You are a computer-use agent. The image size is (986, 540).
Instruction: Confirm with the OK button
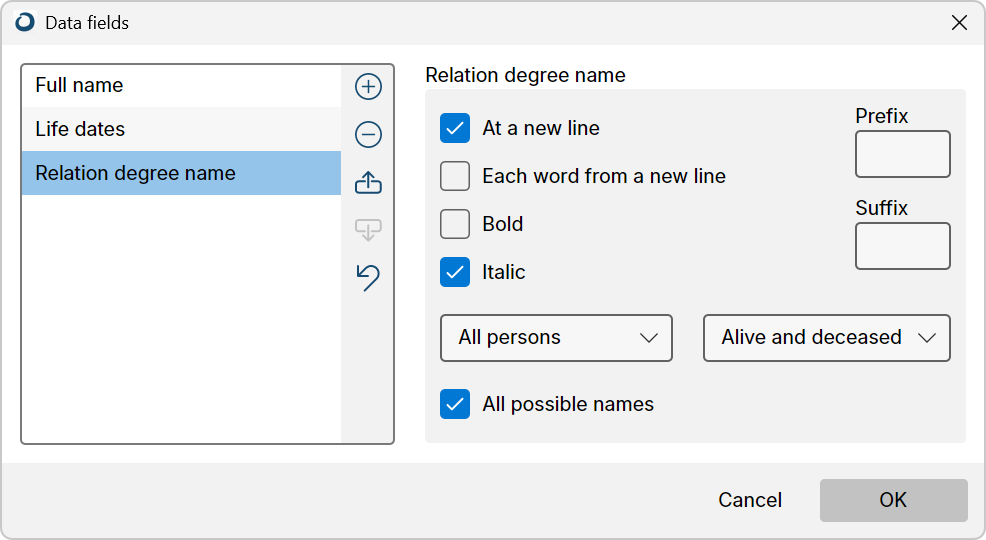[894, 500]
